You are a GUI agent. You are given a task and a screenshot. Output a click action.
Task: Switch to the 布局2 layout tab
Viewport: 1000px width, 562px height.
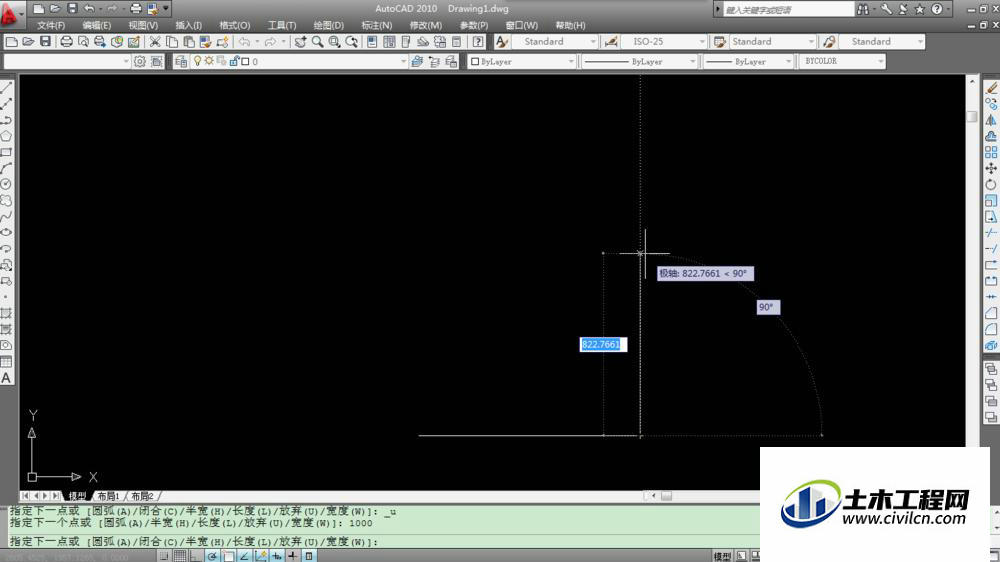click(142, 496)
